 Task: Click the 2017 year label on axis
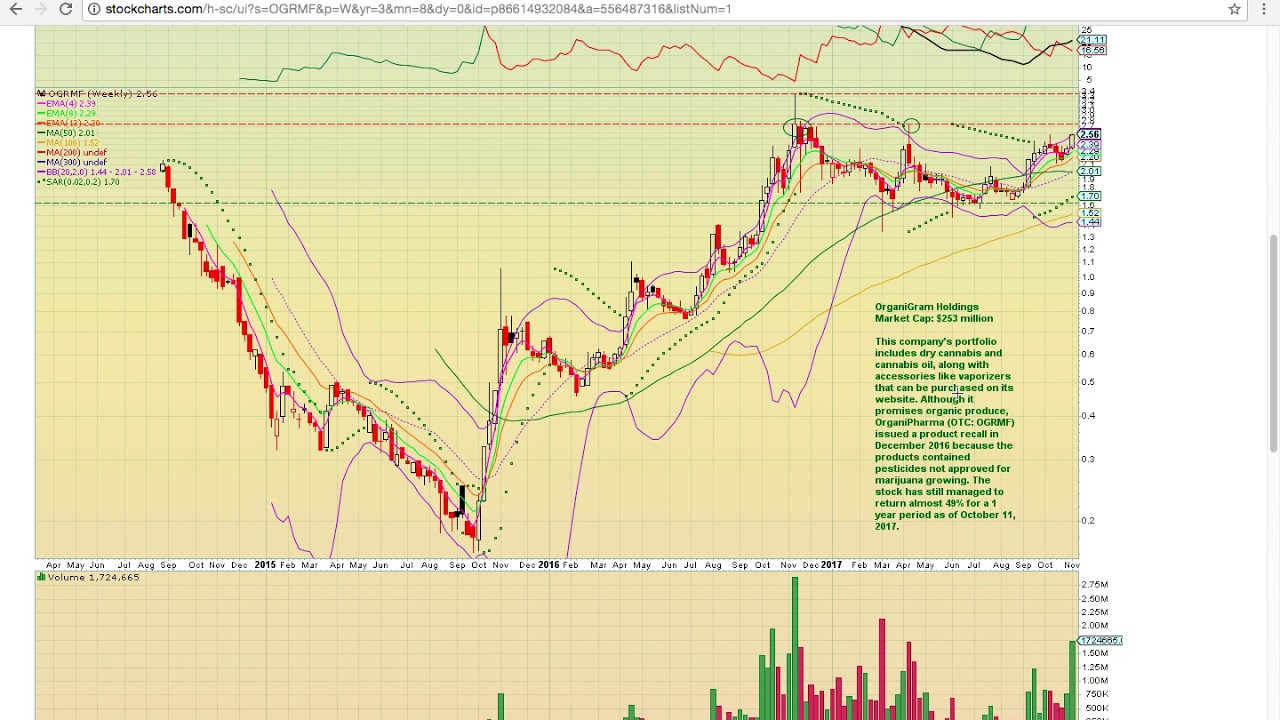[x=831, y=565]
